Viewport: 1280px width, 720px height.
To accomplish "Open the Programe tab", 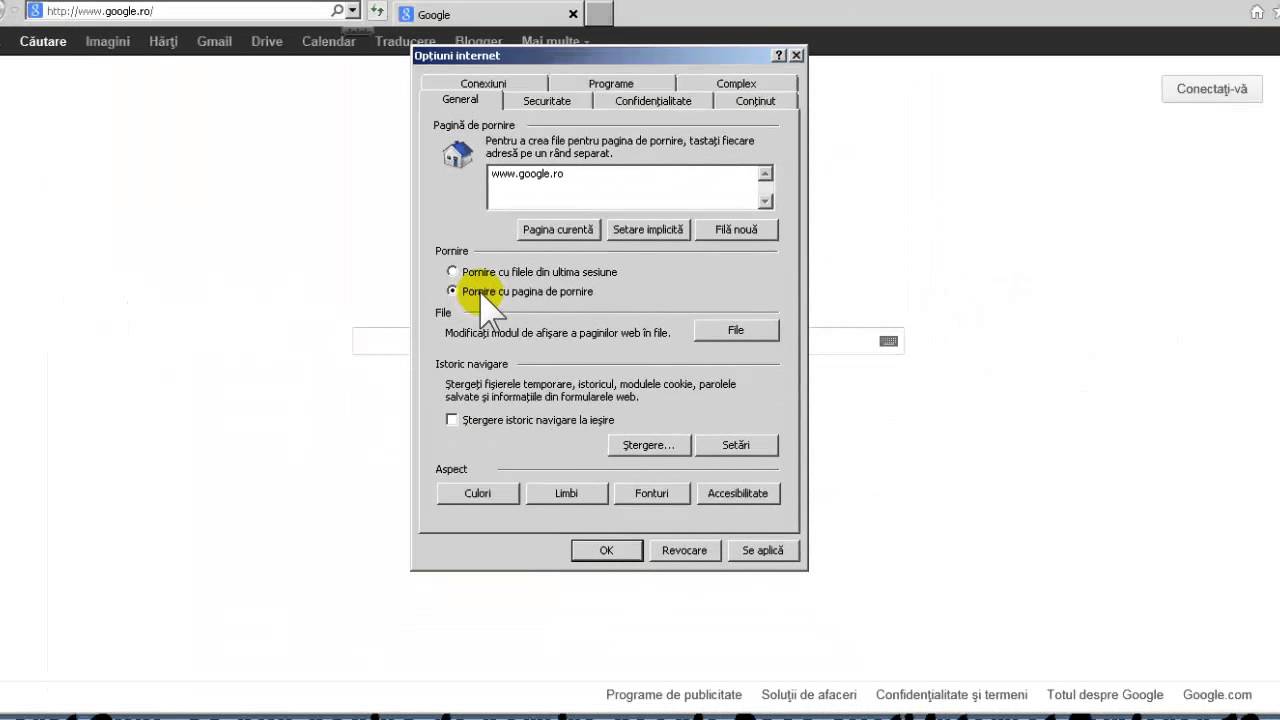I will coord(611,84).
